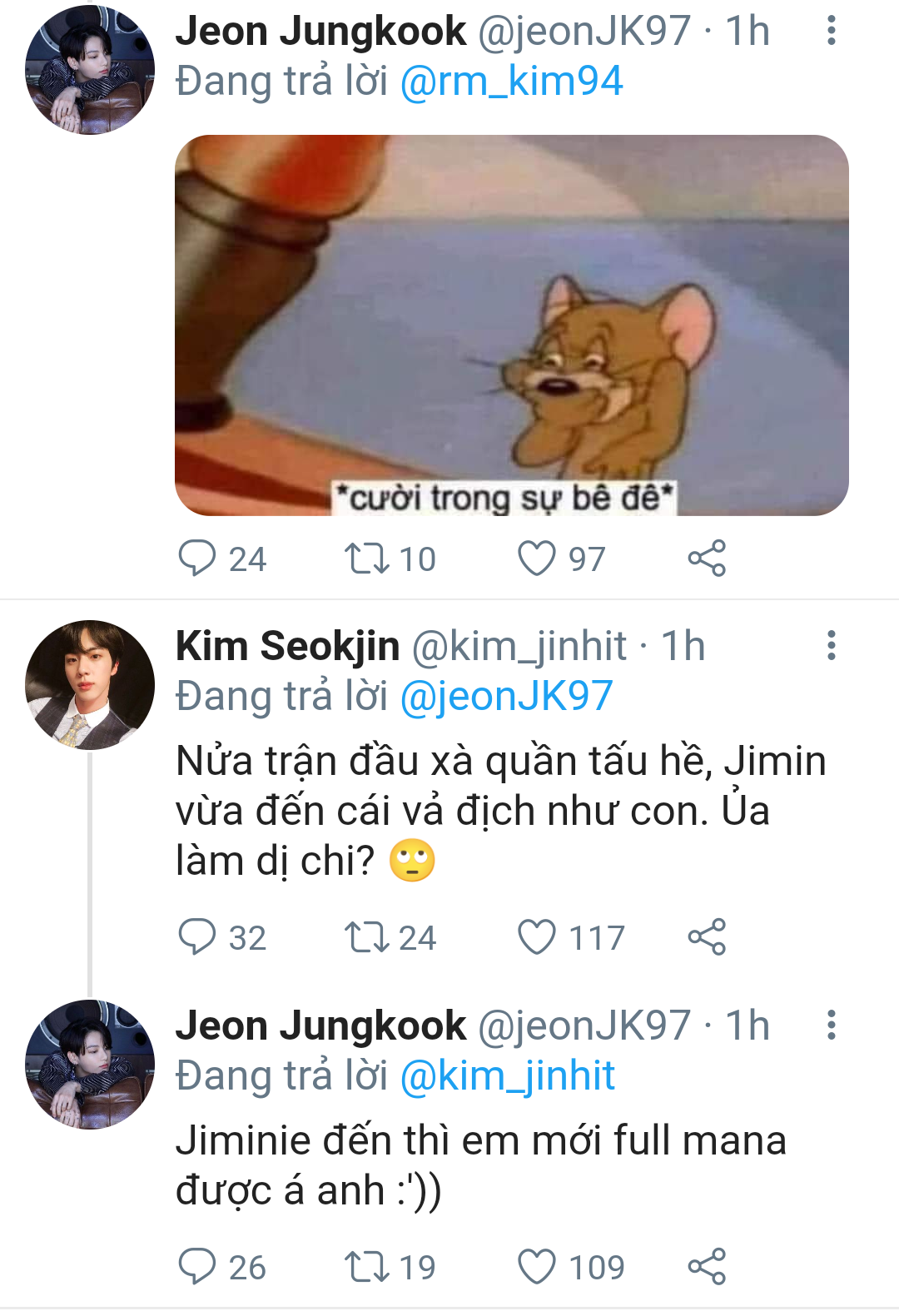Like the Jerry meme tweet
The image size is (899, 1316).
point(537,558)
